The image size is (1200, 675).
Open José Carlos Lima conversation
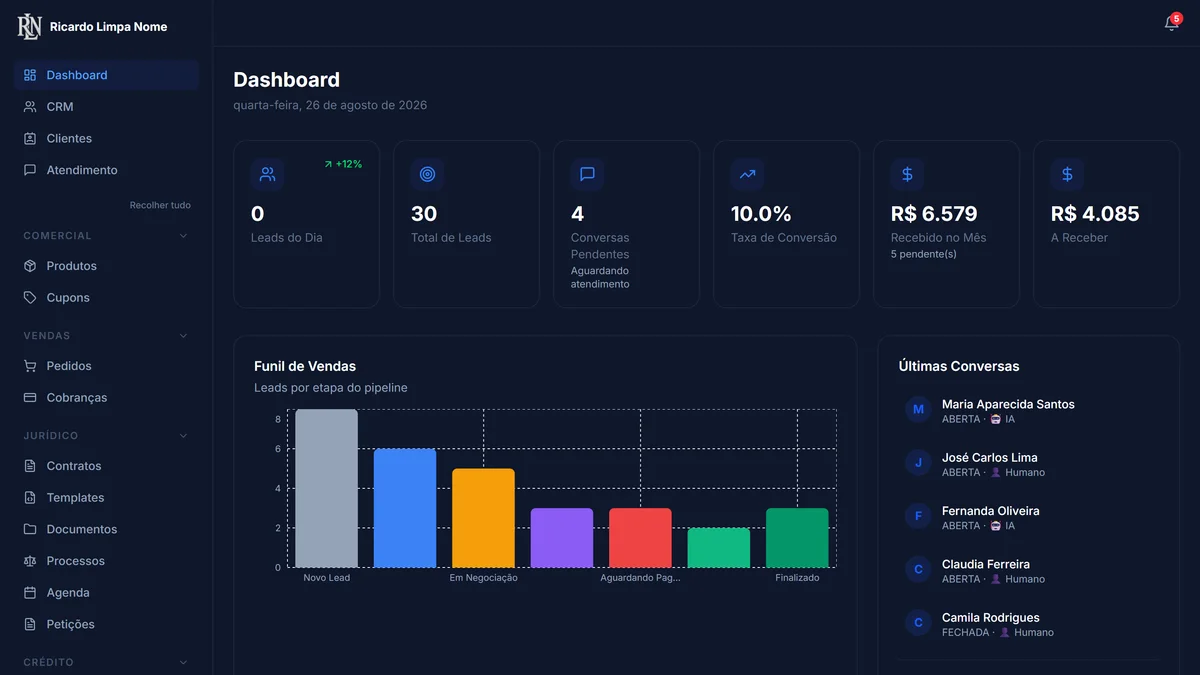(1028, 464)
